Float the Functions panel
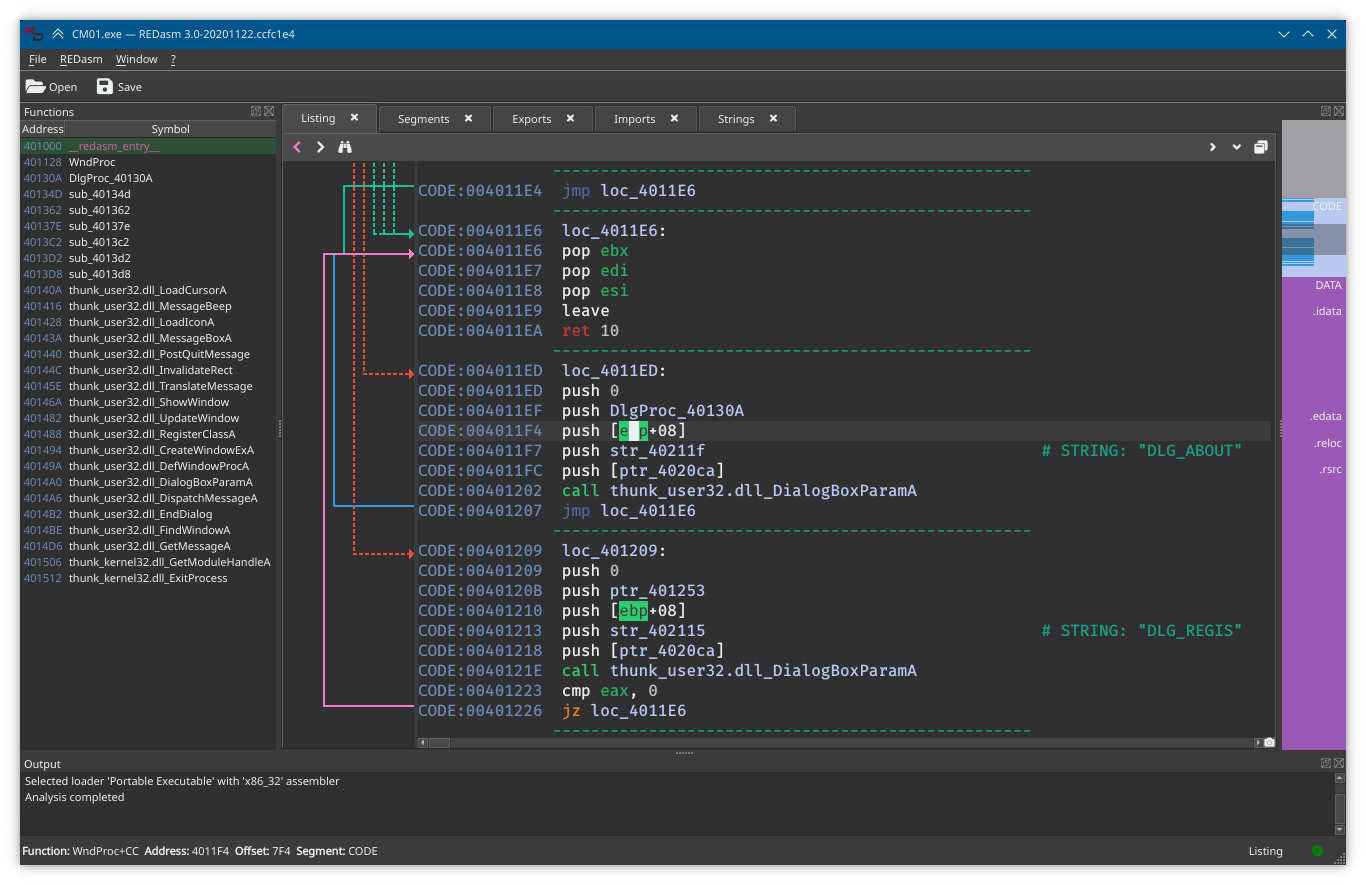1366x885 pixels. coord(256,111)
